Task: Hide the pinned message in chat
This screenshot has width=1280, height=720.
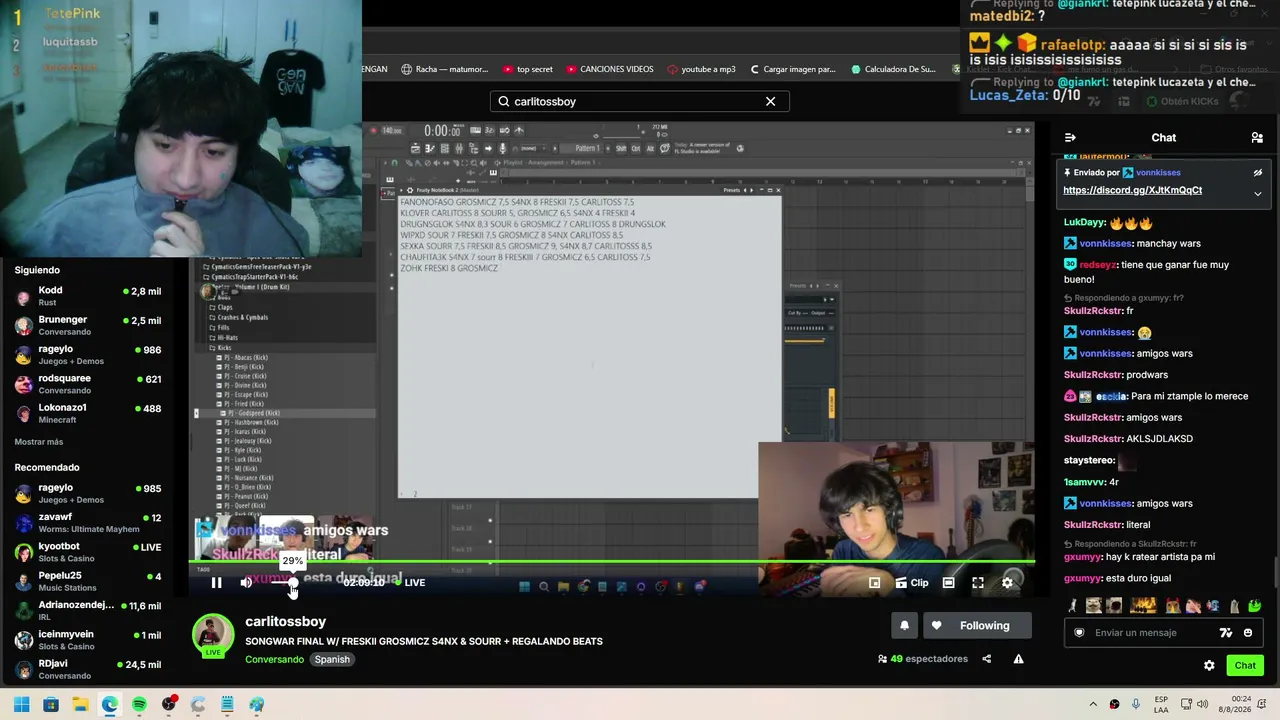Action: 1258,172
